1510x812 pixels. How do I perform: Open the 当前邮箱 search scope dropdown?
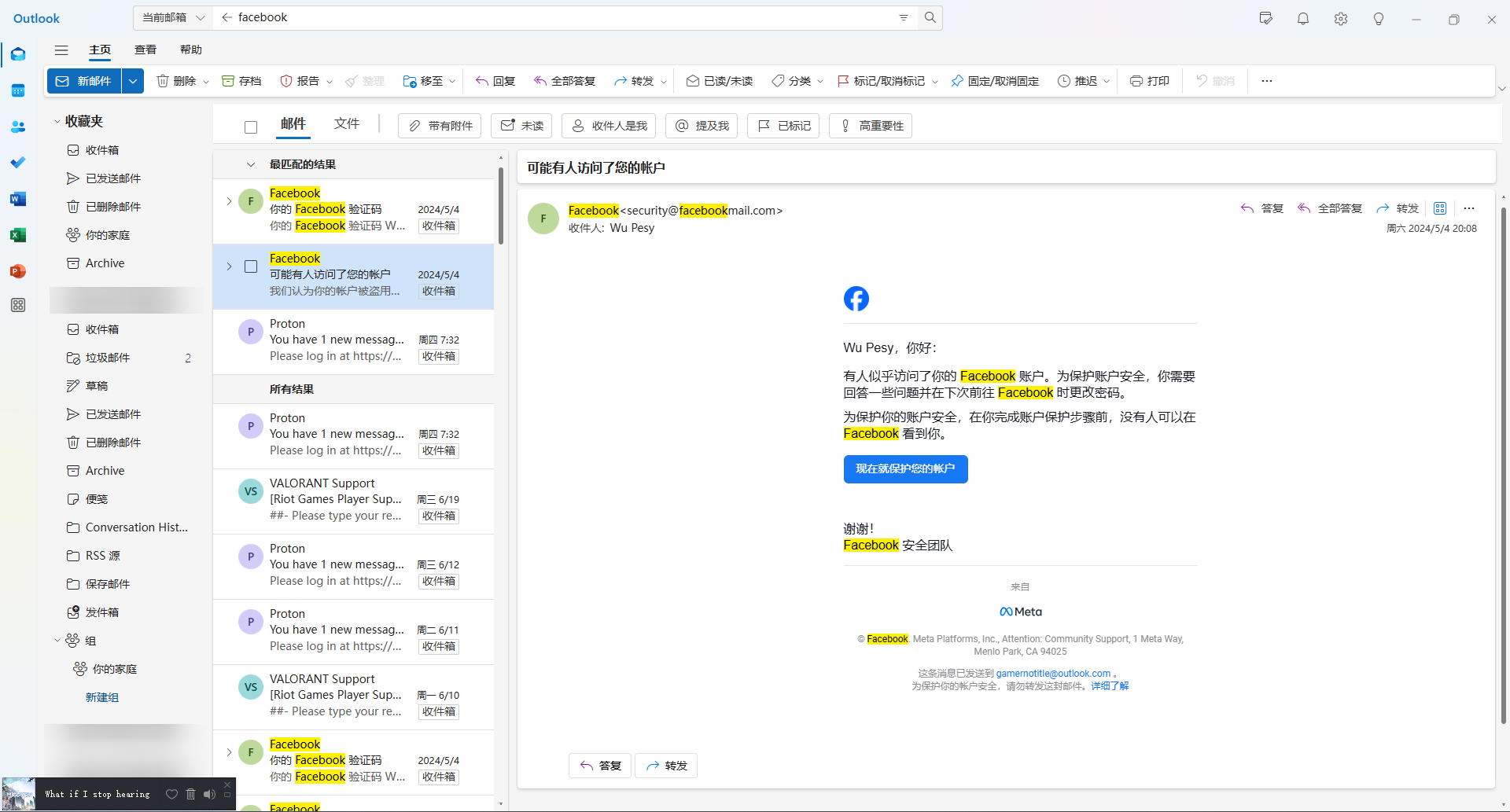[172, 17]
